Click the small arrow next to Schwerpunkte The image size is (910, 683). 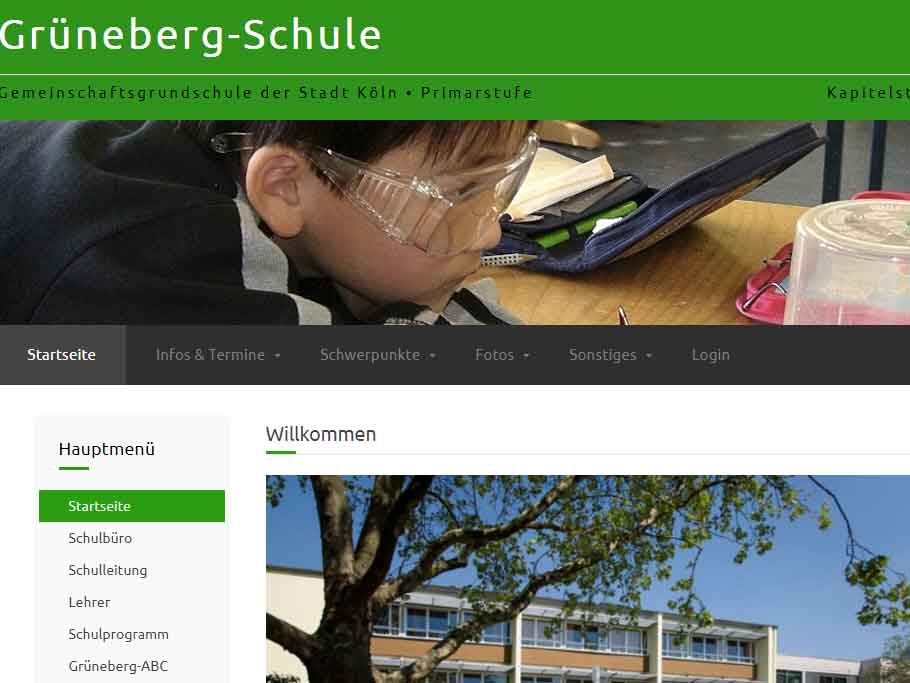click(433, 356)
